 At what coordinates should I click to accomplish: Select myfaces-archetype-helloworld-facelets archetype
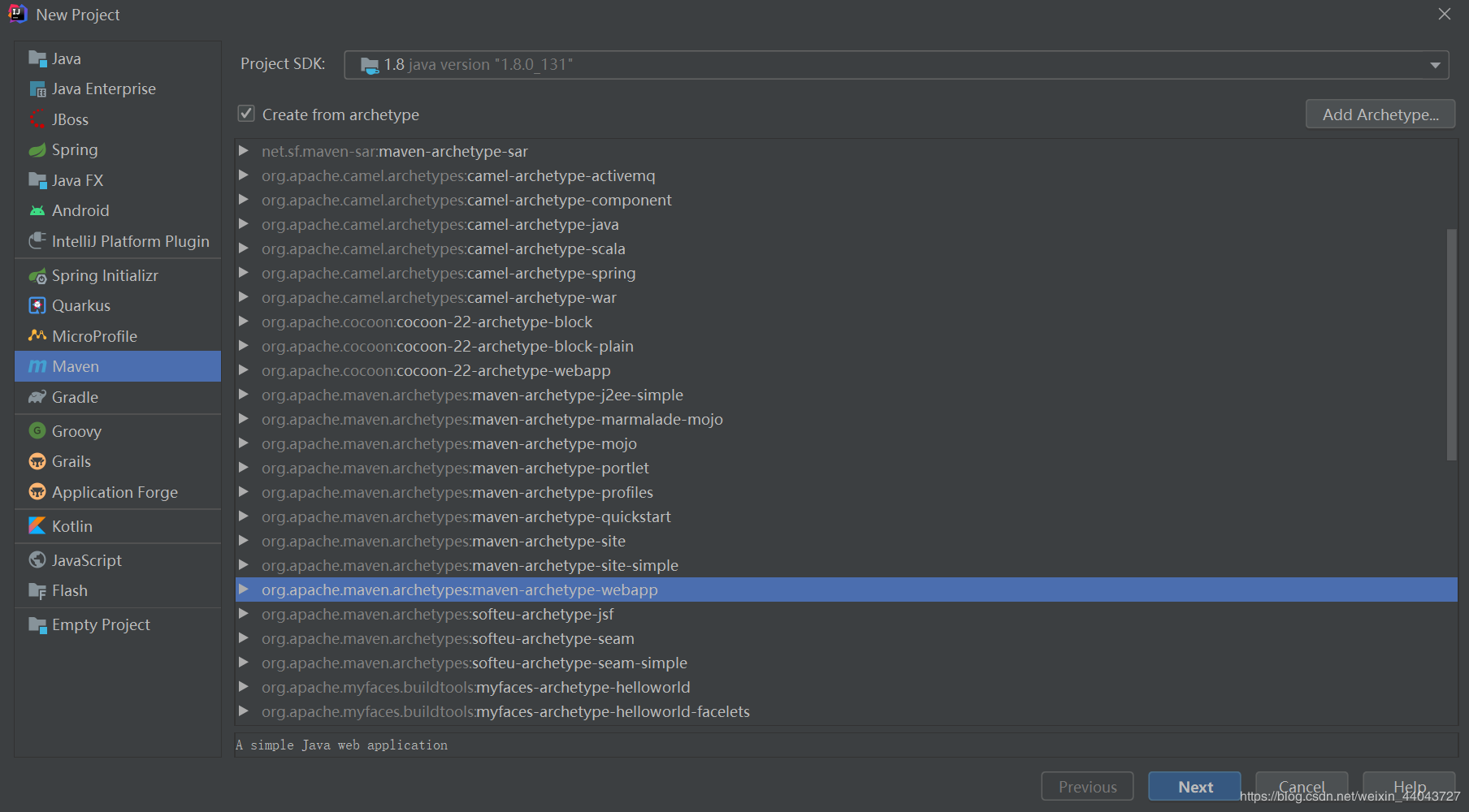[x=846, y=711]
